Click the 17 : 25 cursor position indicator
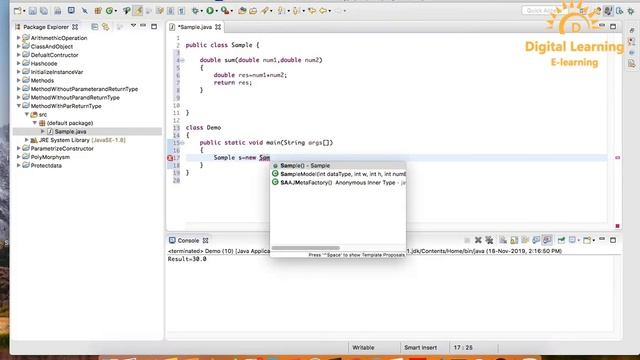 pyautogui.click(x=463, y=347)
